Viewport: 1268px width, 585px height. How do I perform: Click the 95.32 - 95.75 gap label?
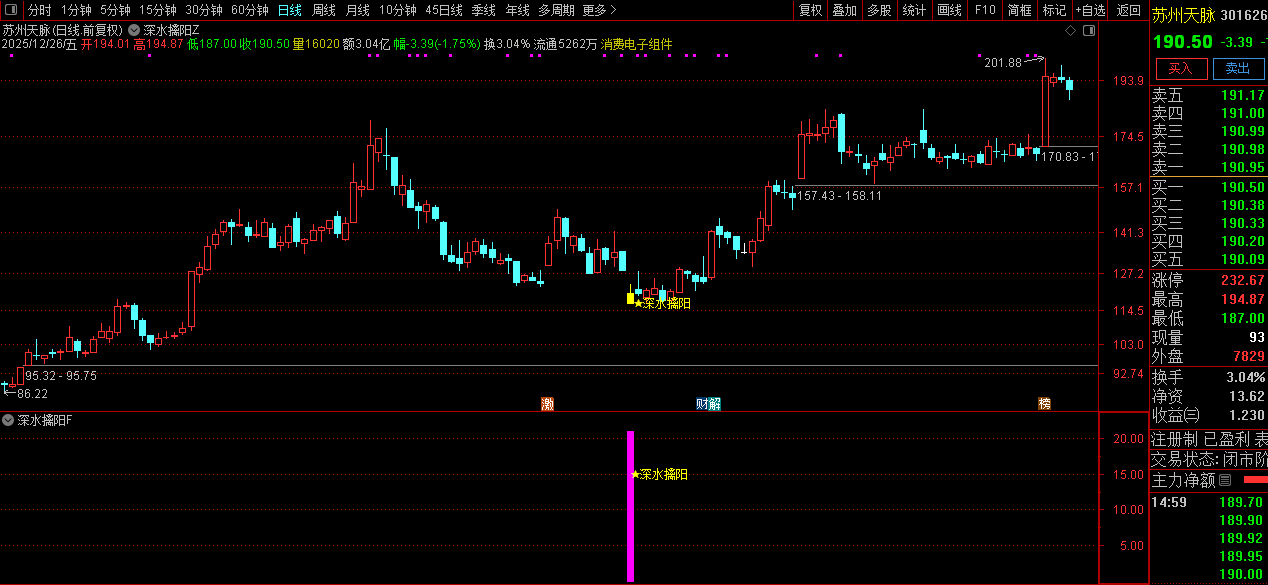(x=61, y=376)
